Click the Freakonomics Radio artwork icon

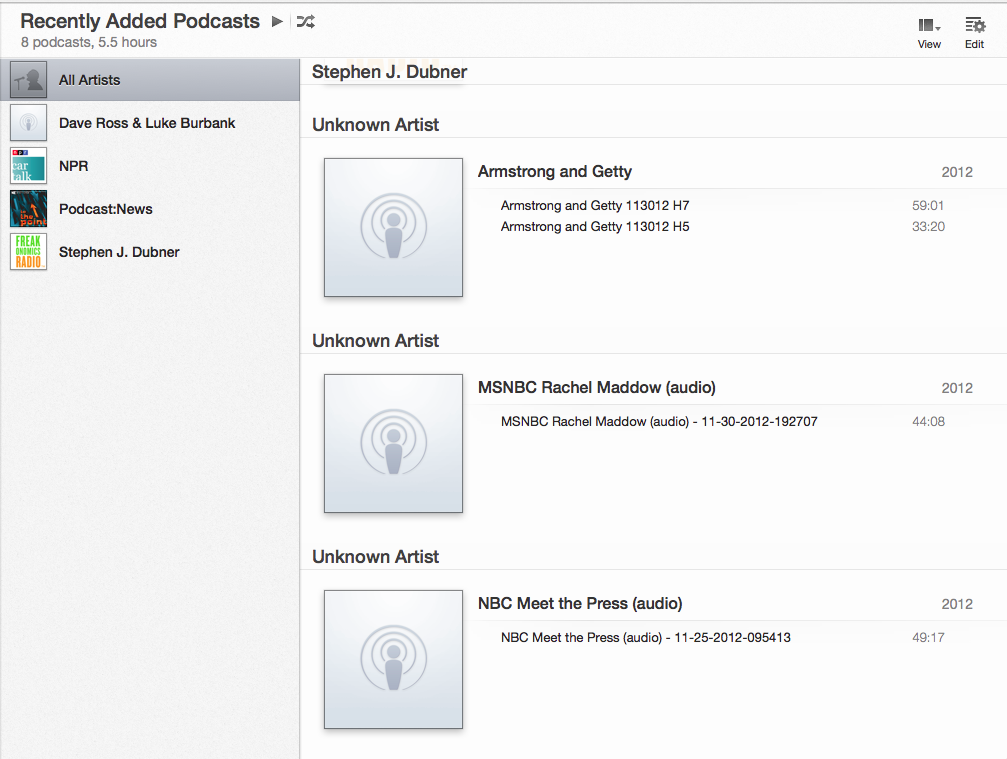28,252
